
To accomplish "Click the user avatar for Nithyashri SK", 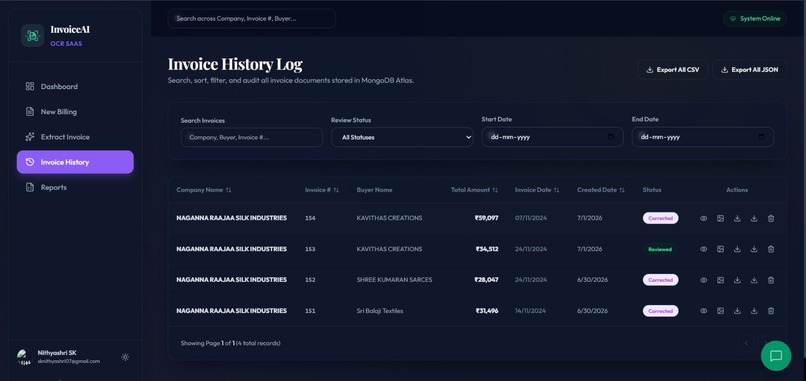I will click(x=24, y=357).
